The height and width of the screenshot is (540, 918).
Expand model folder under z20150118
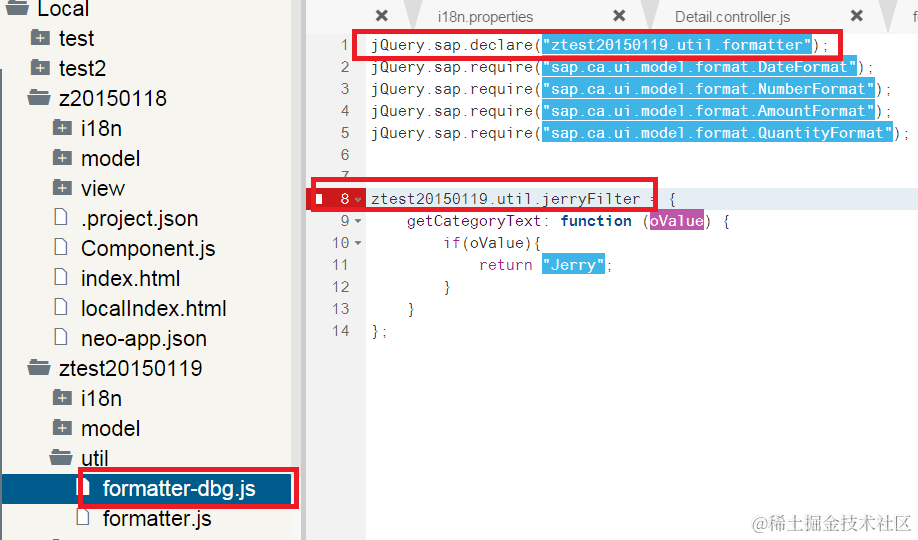tap(62, 158)
